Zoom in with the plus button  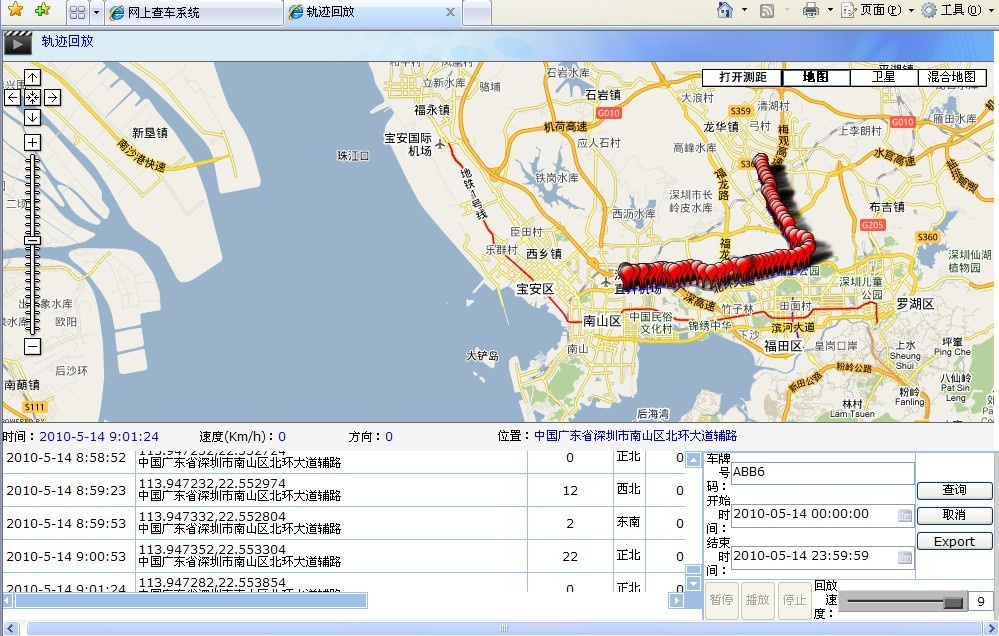(x=32, y=142)
